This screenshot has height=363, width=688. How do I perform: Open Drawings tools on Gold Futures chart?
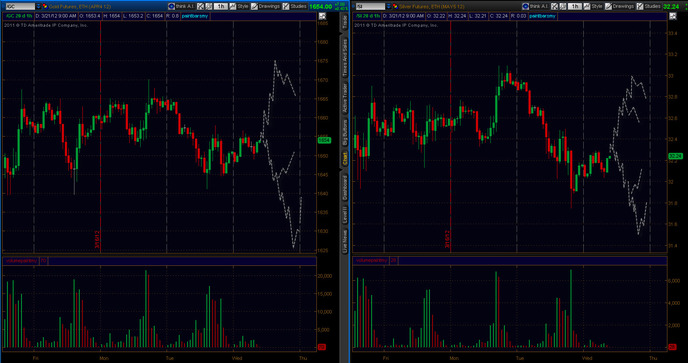point(265,6)
